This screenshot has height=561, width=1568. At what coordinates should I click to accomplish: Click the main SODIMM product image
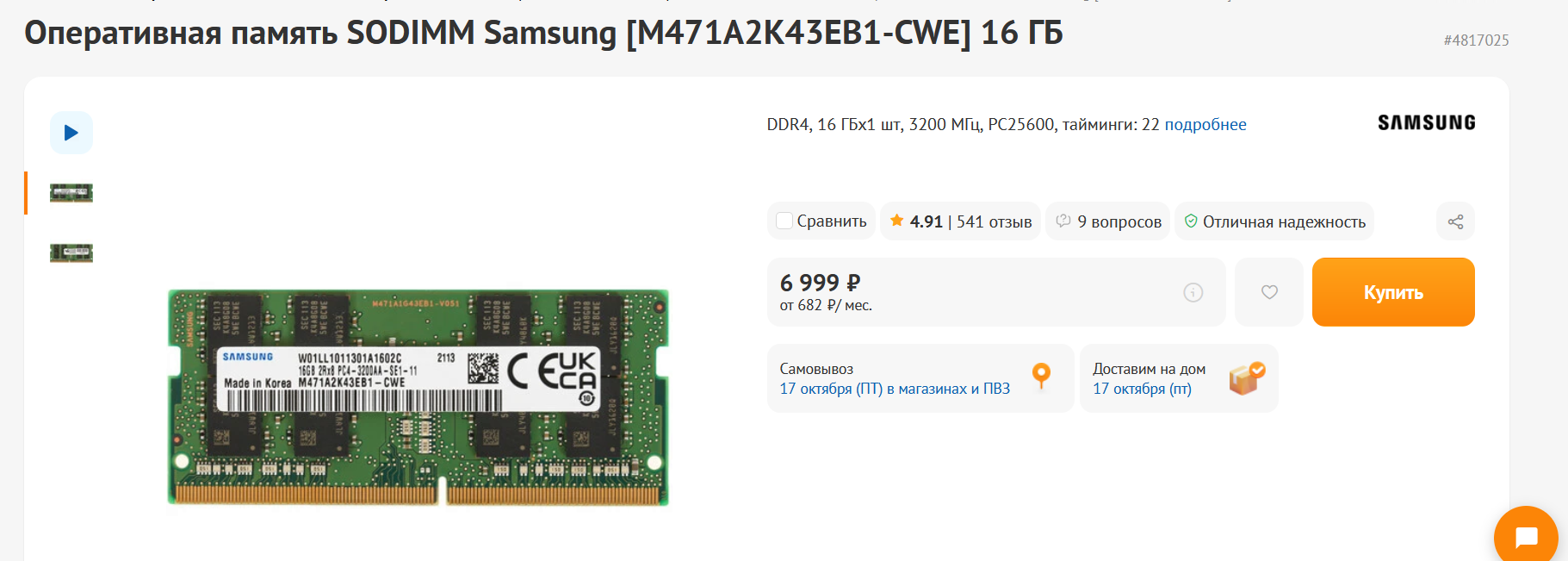coord(418,397)
